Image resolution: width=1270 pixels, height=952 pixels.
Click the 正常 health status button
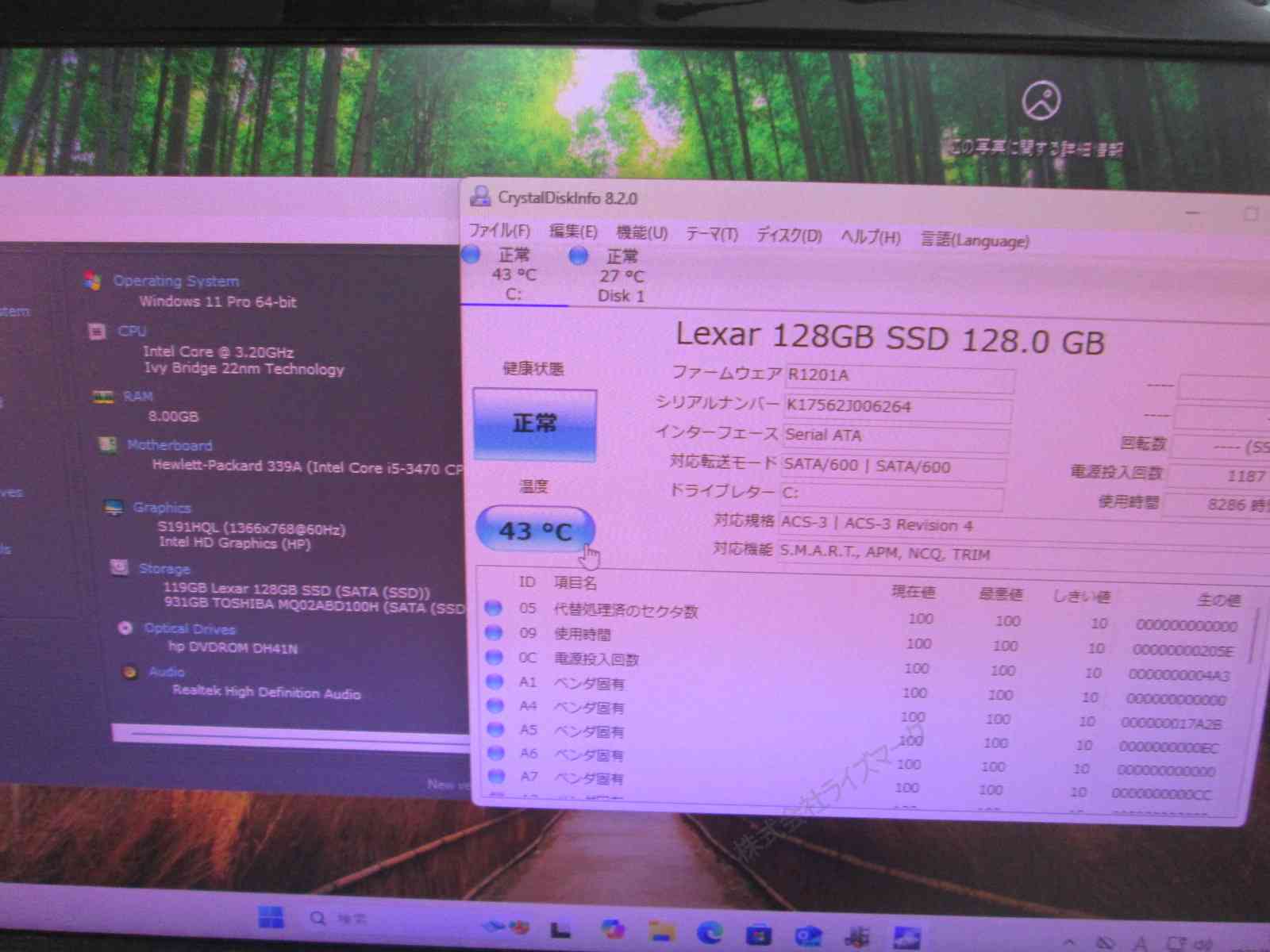tap(534, 424)
